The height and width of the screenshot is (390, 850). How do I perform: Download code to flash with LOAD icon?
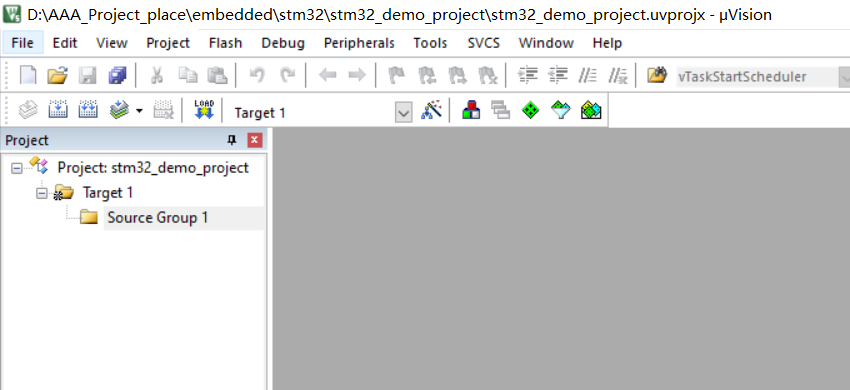[204, 110]
